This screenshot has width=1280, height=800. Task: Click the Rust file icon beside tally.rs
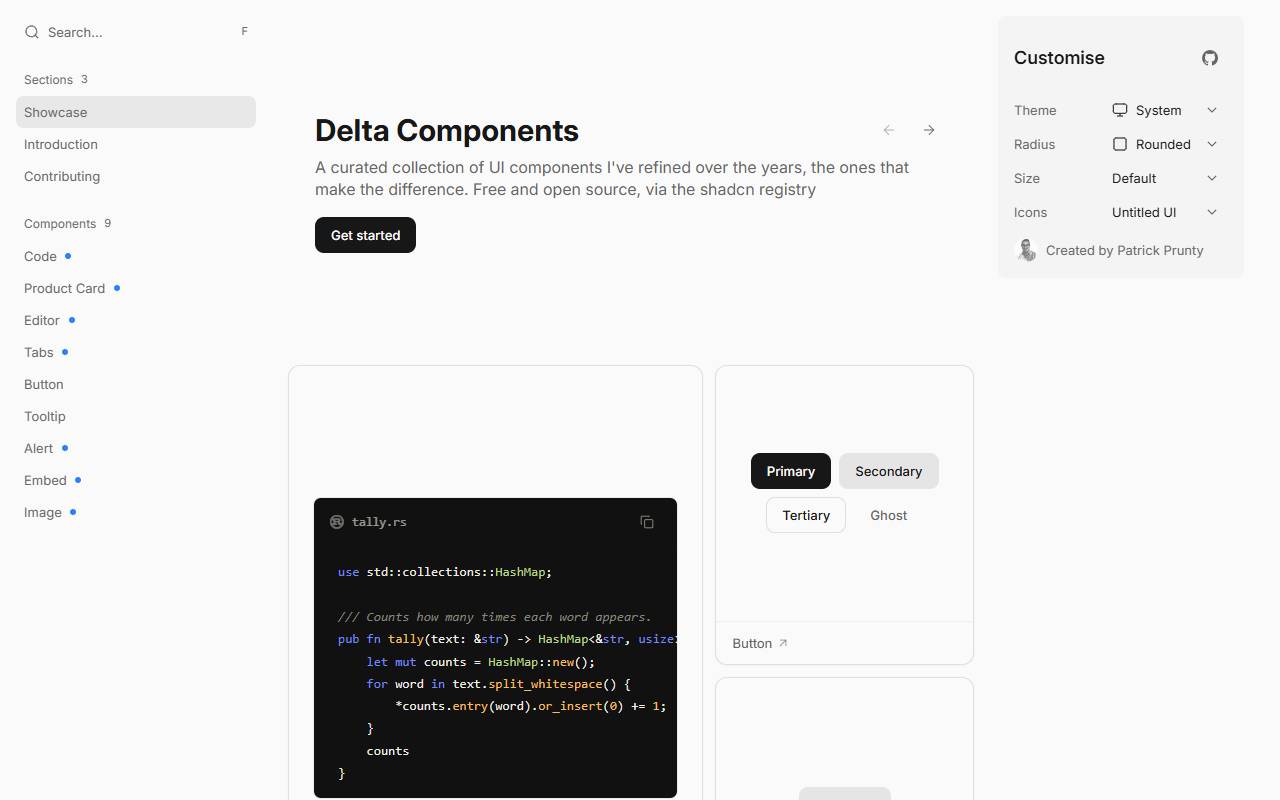337,522
